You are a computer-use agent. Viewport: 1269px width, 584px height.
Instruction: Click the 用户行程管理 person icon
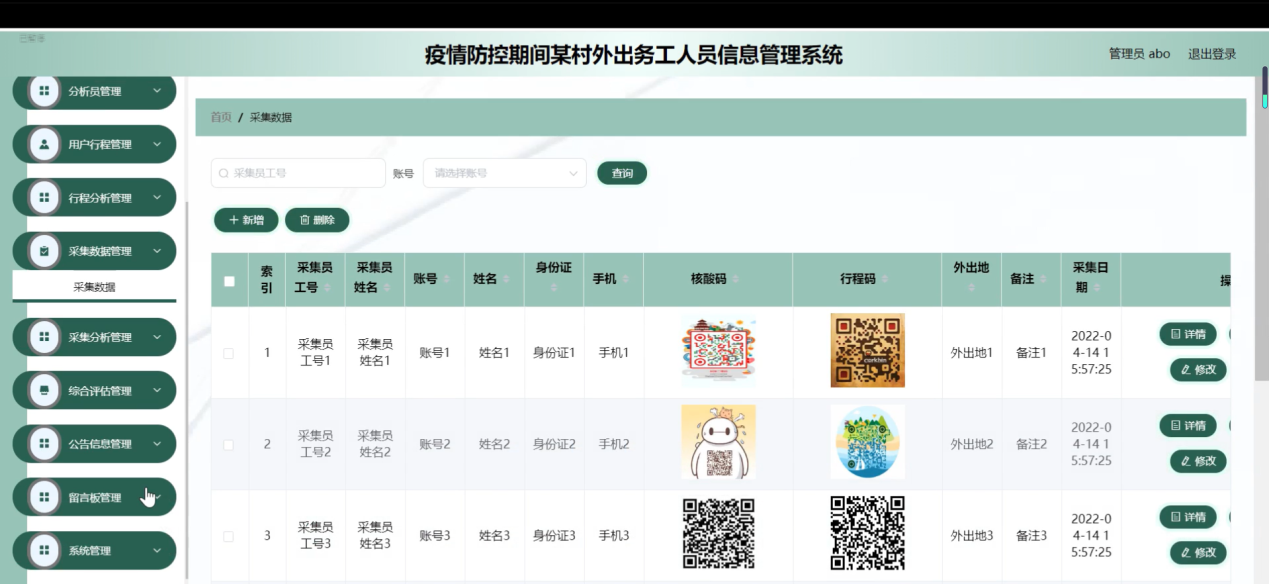point(44,144)
